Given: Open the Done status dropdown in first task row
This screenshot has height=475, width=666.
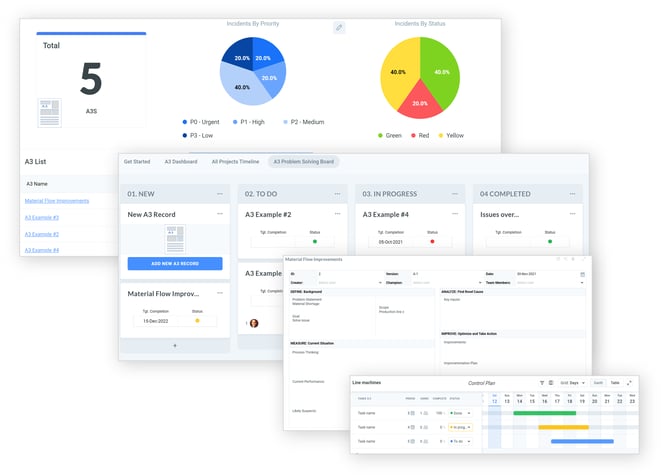Looking at the screenshot, I should point(460,412).
